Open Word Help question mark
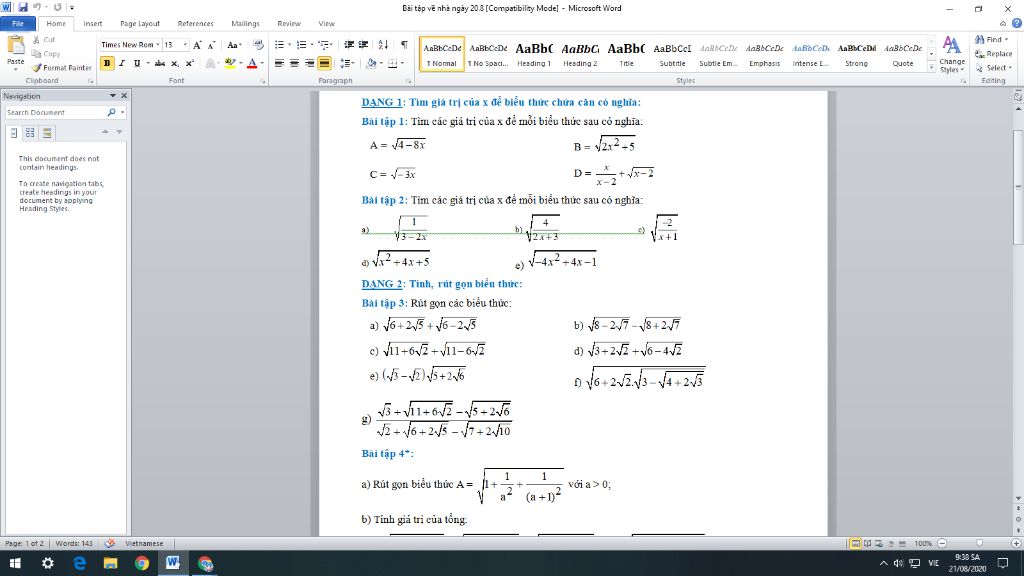This screenshot has width=1024, height=576. point(1016,24)
